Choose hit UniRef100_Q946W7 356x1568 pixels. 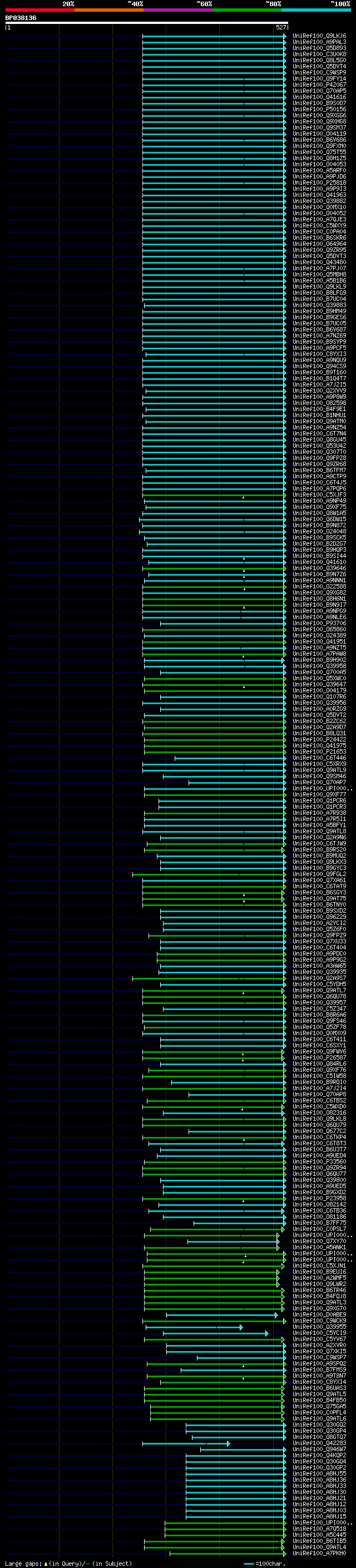(319, 1449)
